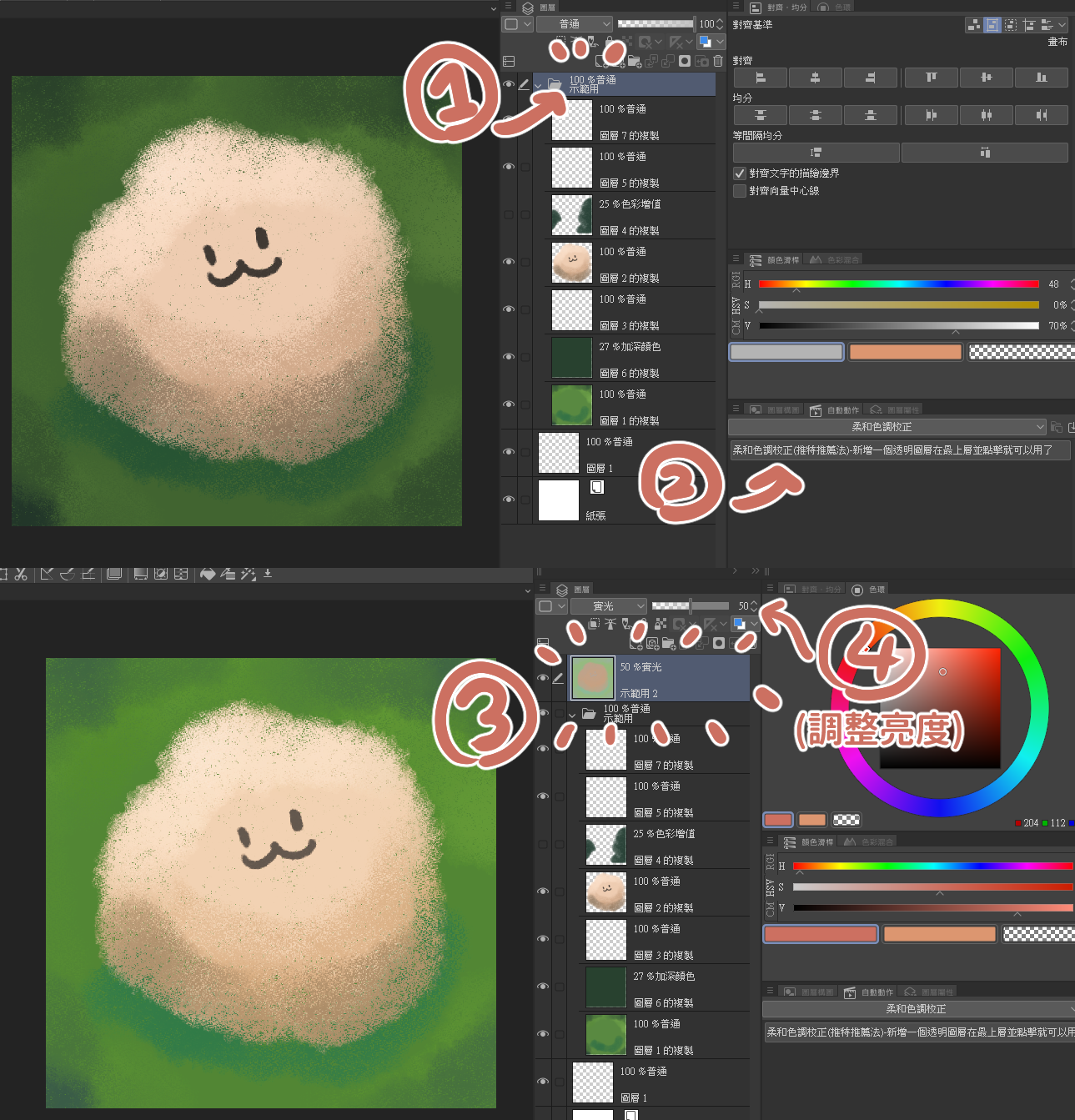The width and height of the screenshot is (1075, 1120).
Task: Click the distribute horizontal centers icon under 均分
Action: point(986,115)
